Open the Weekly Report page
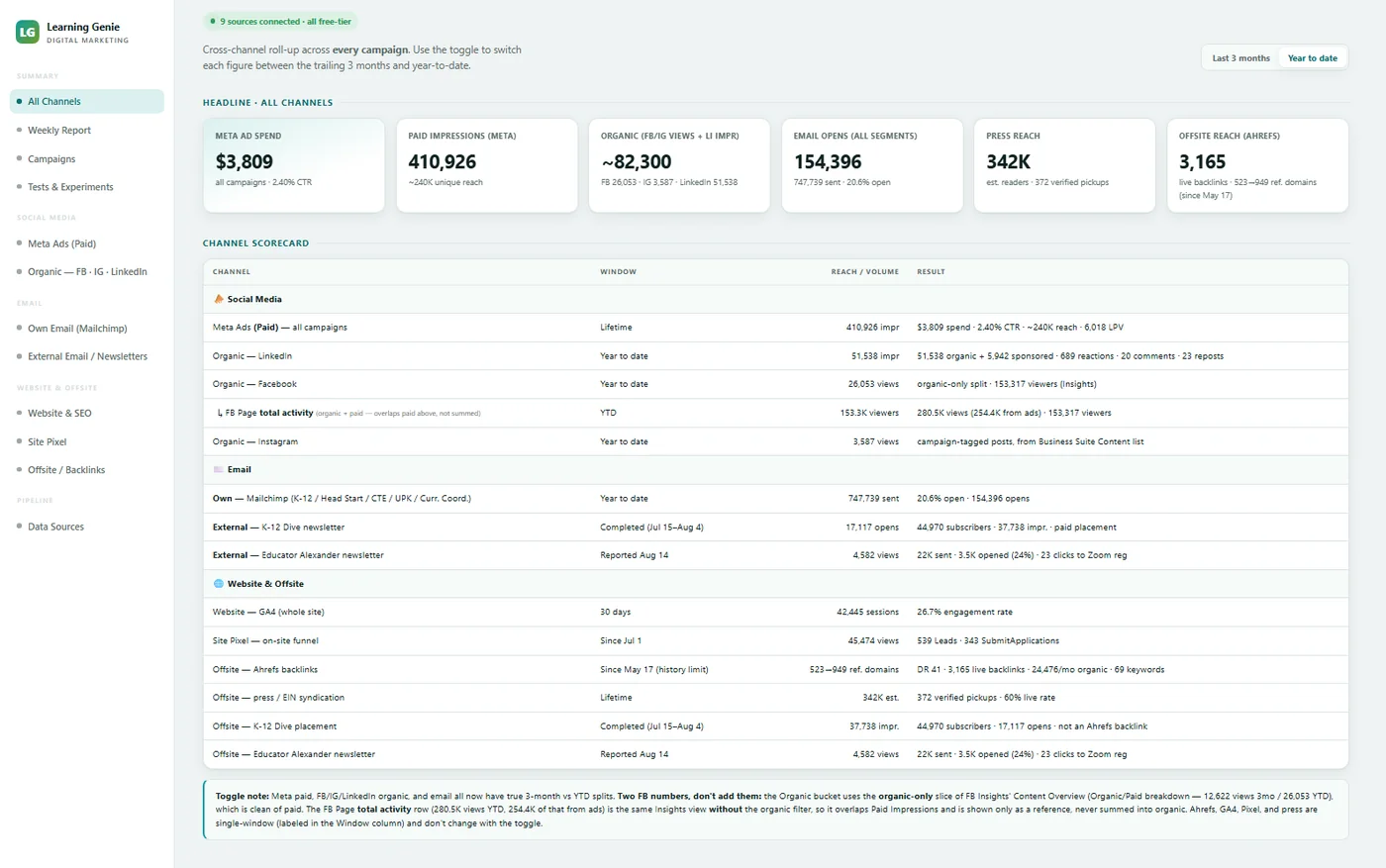The width and height of the screenshot is (1386, 868). pos(87,130)
